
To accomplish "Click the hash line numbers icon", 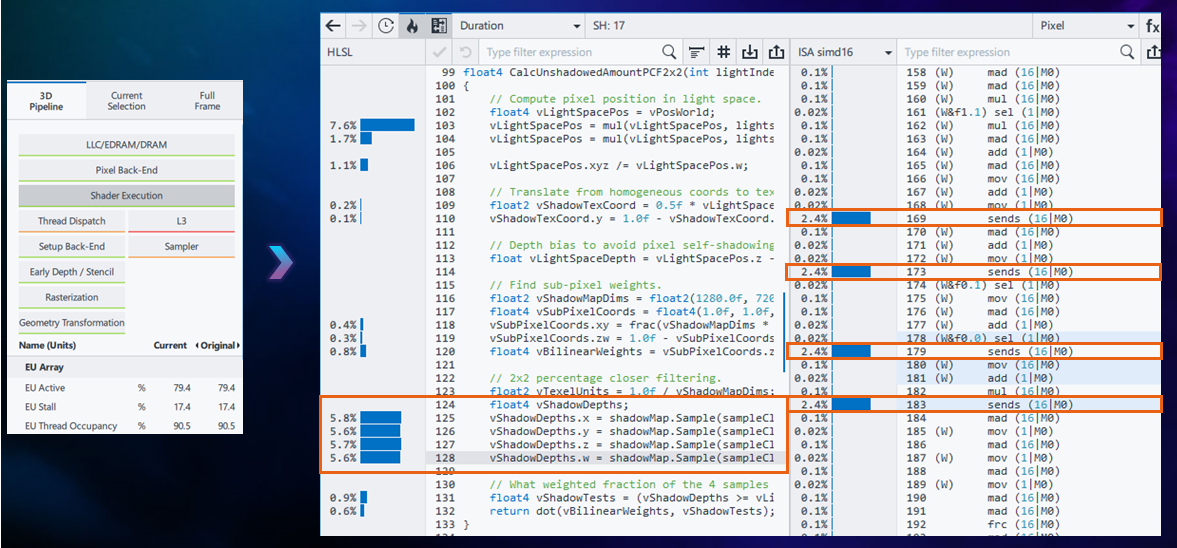I will [724, 52].
